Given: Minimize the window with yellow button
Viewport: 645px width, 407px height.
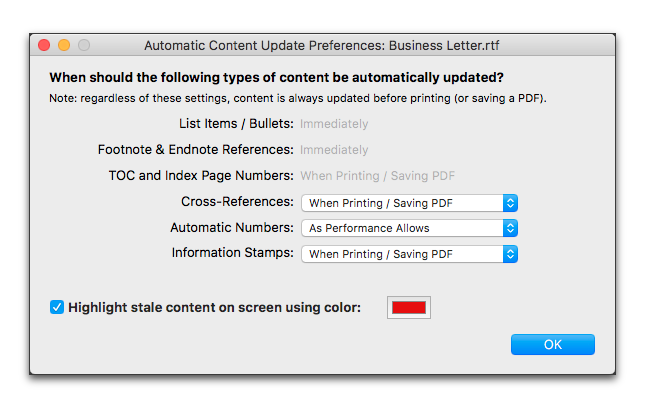Looking at the screenshot, I should click(x=64, y=45).
